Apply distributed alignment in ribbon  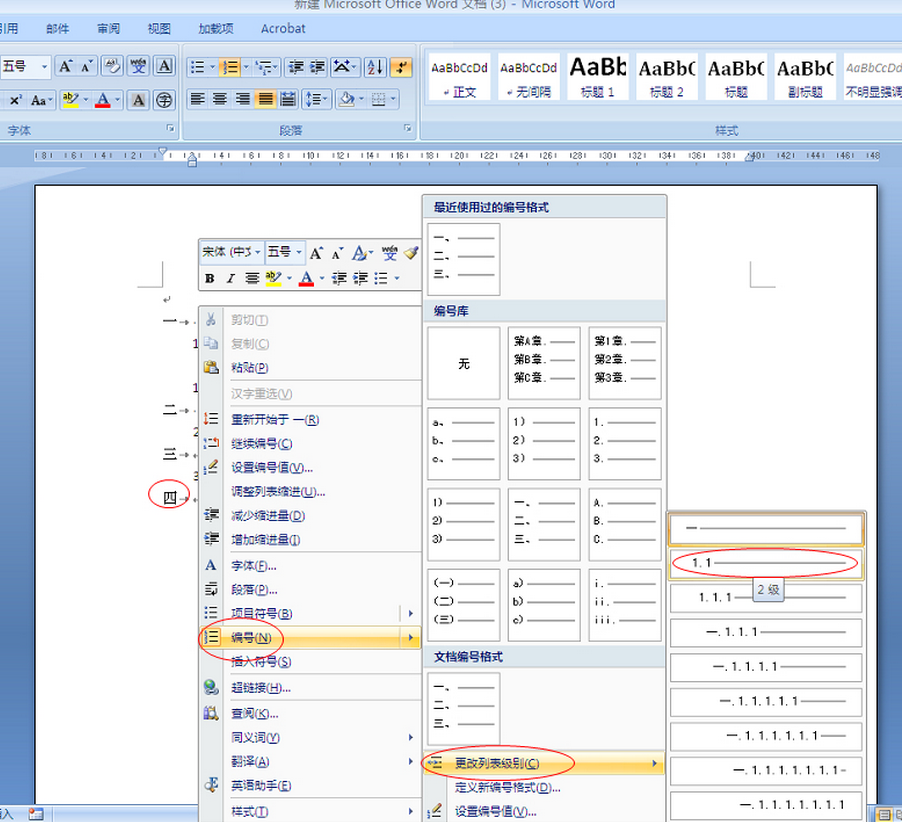(288, 99)
